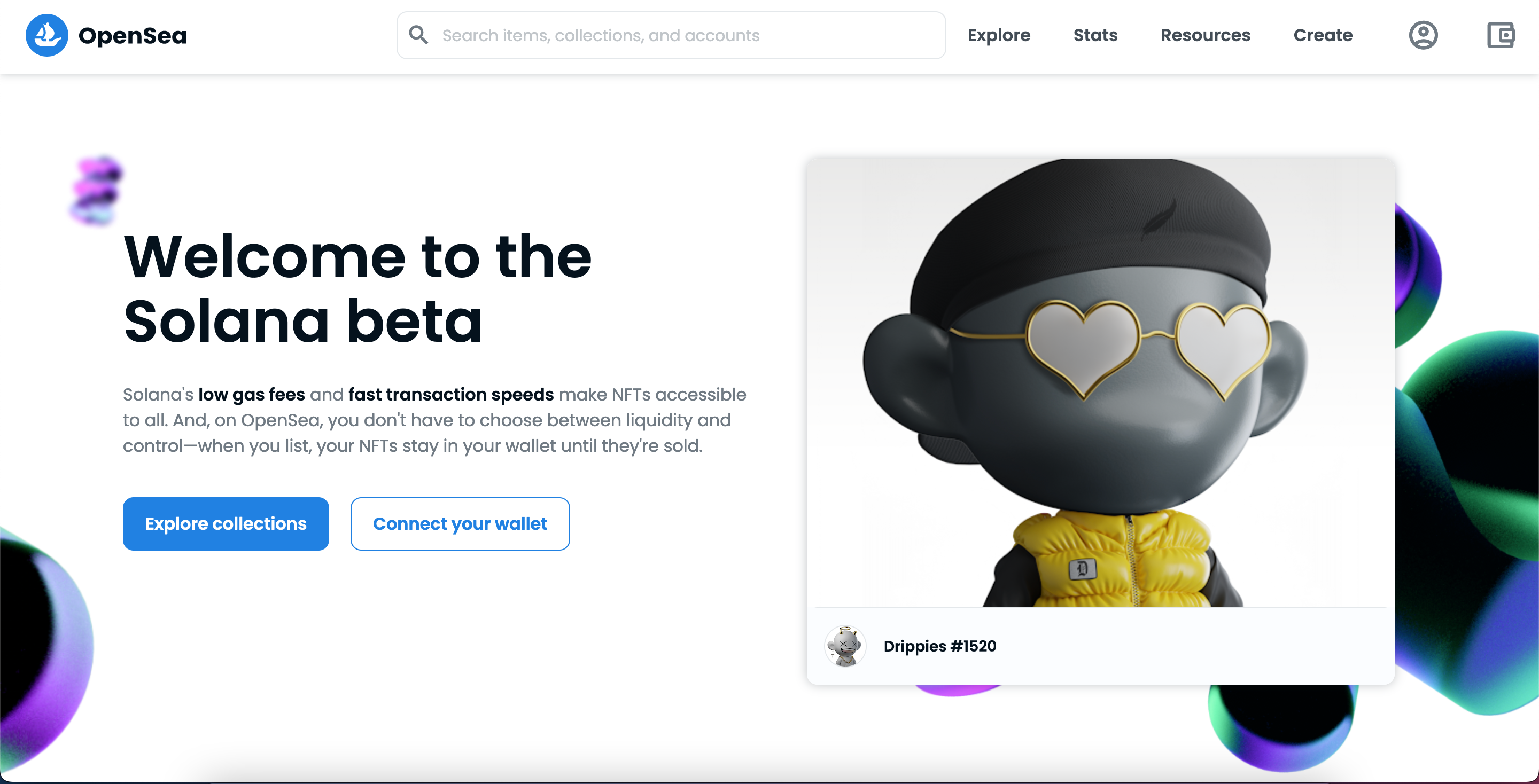Click the Resources menu item
This screenshot has width=1539, height=784.
pyautogui.click(x=1205, y=36)
